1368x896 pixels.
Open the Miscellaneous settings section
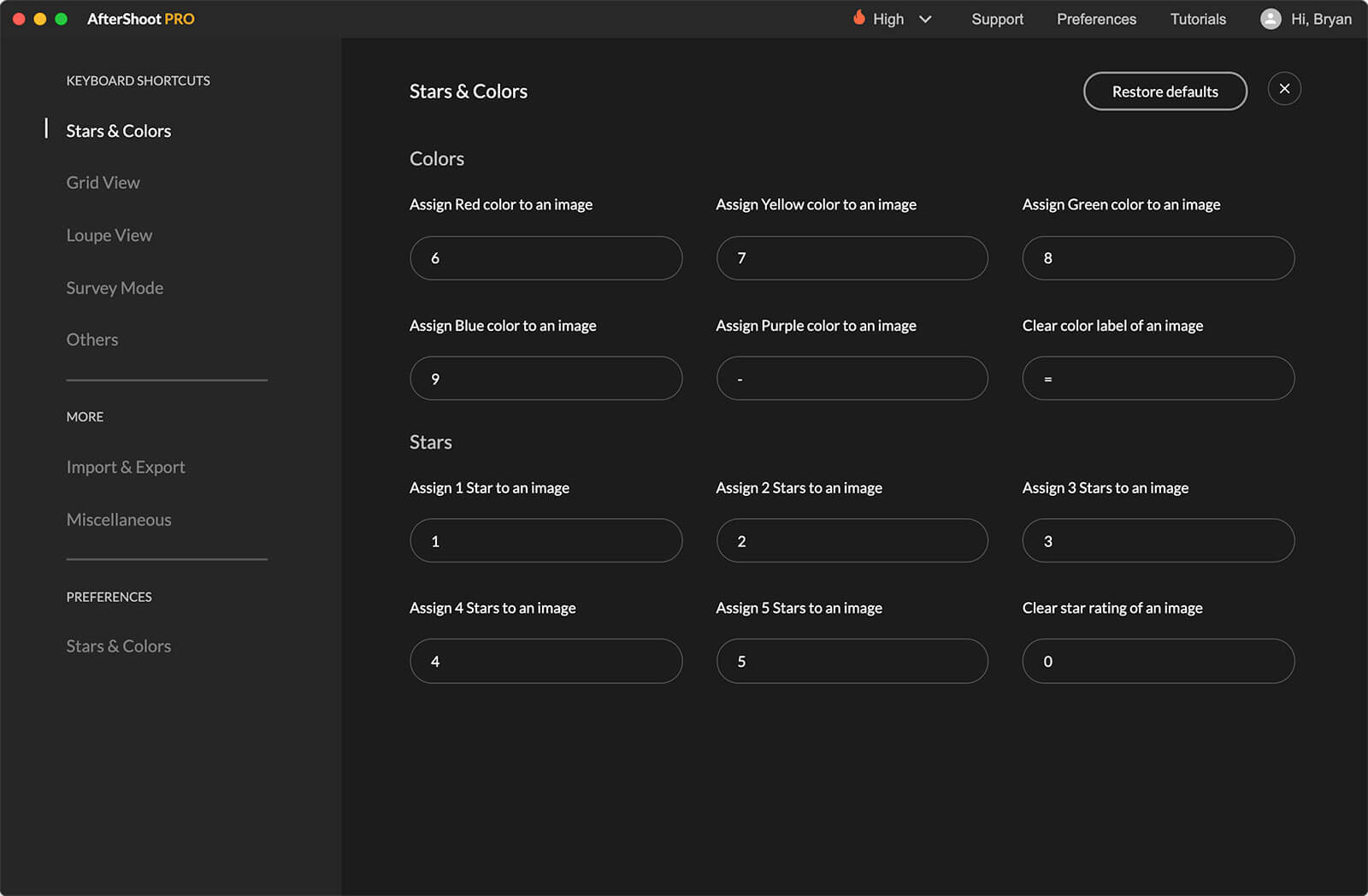click(119, 520)
